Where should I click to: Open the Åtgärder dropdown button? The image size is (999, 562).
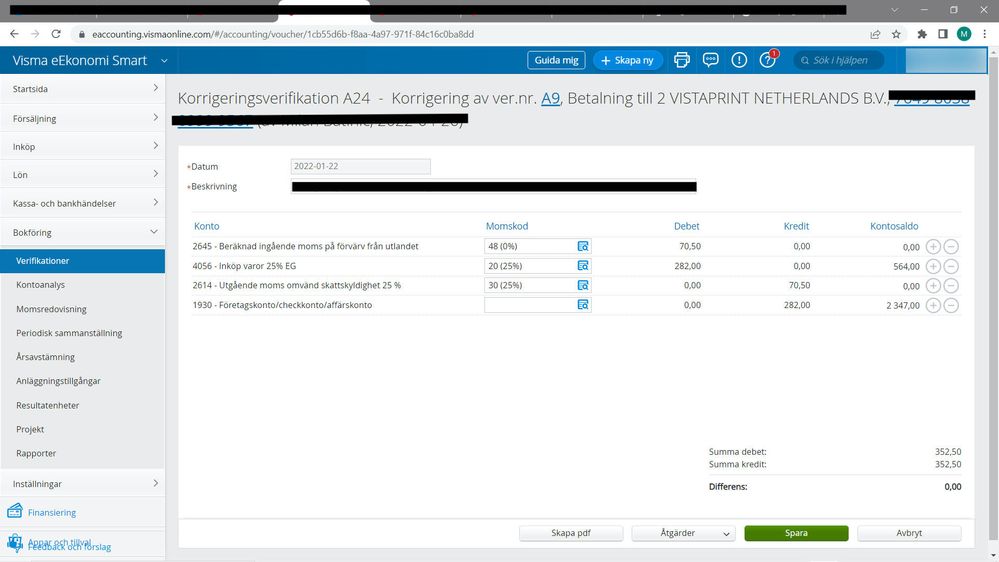tap(683, 533)
